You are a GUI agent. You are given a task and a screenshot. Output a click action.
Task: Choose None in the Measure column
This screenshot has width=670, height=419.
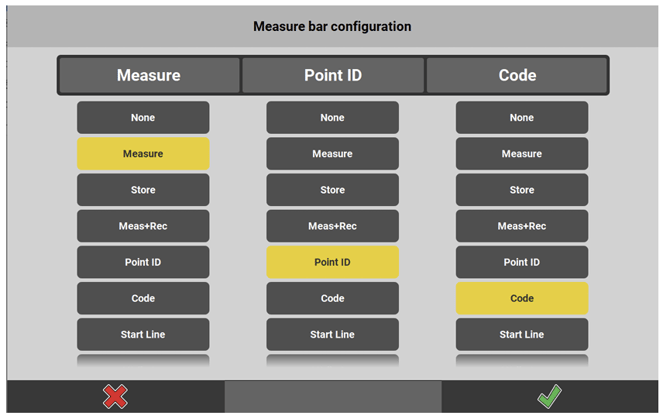click(x=143, y=118)
